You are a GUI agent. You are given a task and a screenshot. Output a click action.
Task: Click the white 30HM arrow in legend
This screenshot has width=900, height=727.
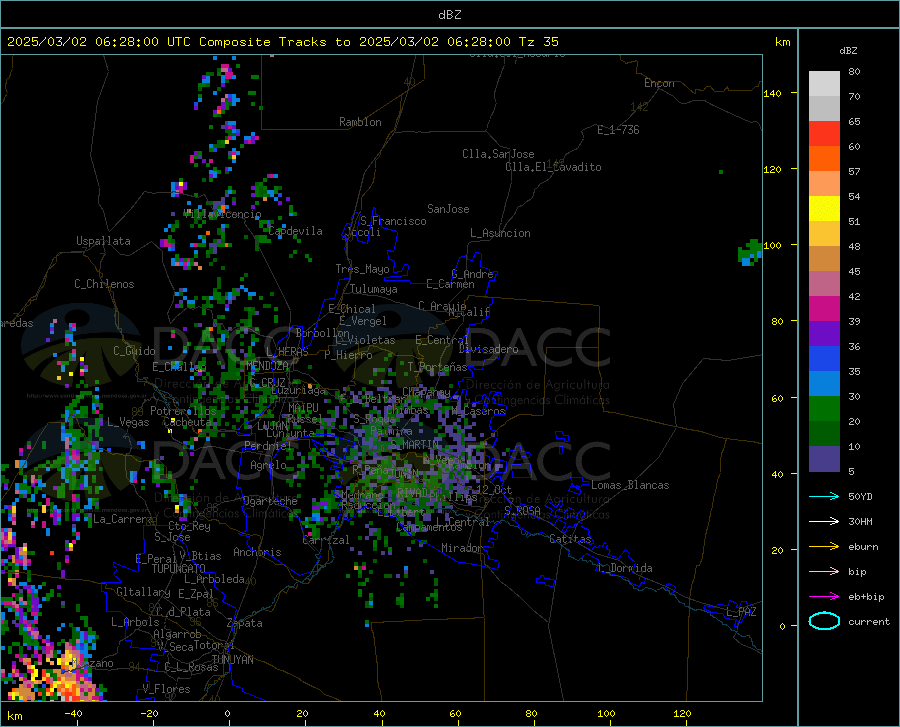pyautogui.click(x=824, y=522)
